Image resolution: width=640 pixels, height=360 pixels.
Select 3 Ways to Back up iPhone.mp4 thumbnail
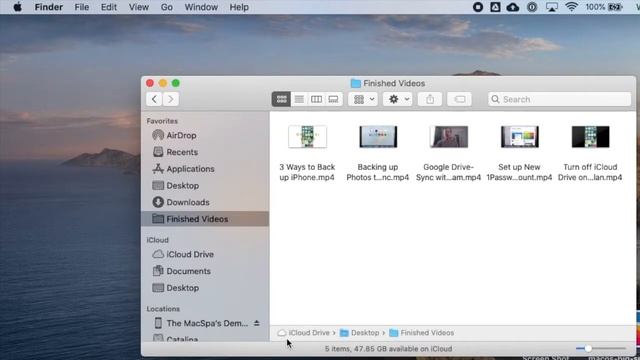pyautogui.click(x=307, y=136)
